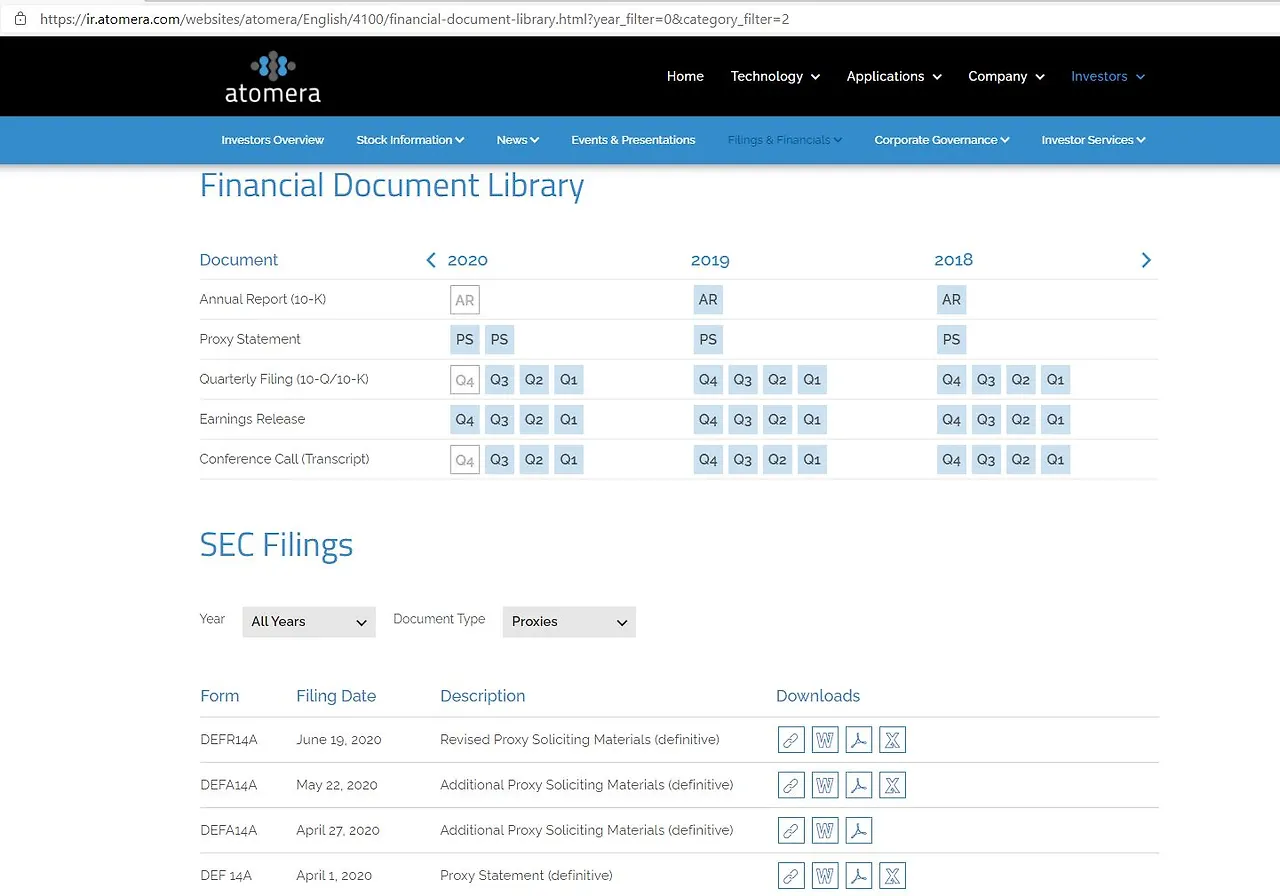Open 2020 Q1 Conference Call transcript
The height and width of the screenshot is (896, 1280).
(569, 460)
